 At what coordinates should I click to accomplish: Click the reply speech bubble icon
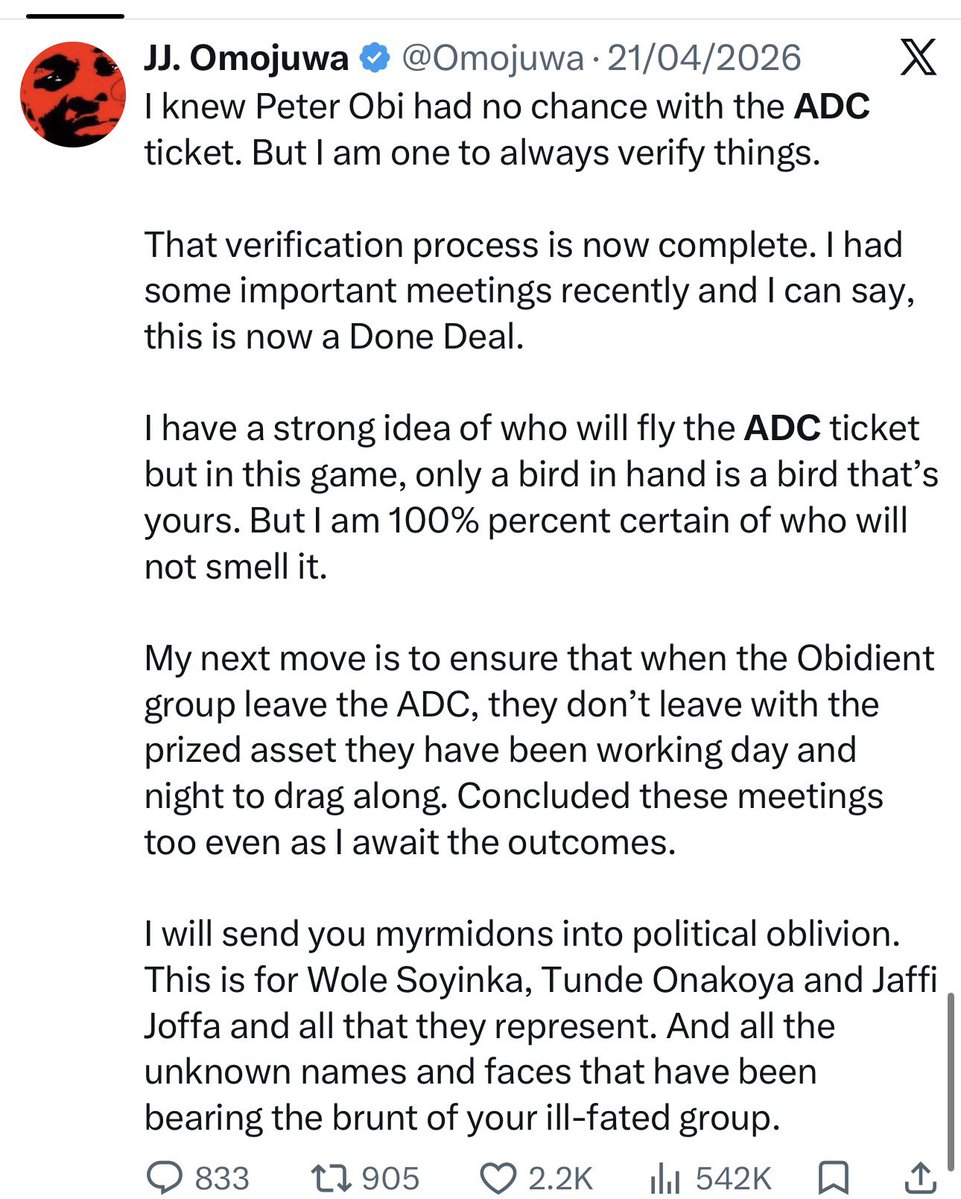point(164,1178)
